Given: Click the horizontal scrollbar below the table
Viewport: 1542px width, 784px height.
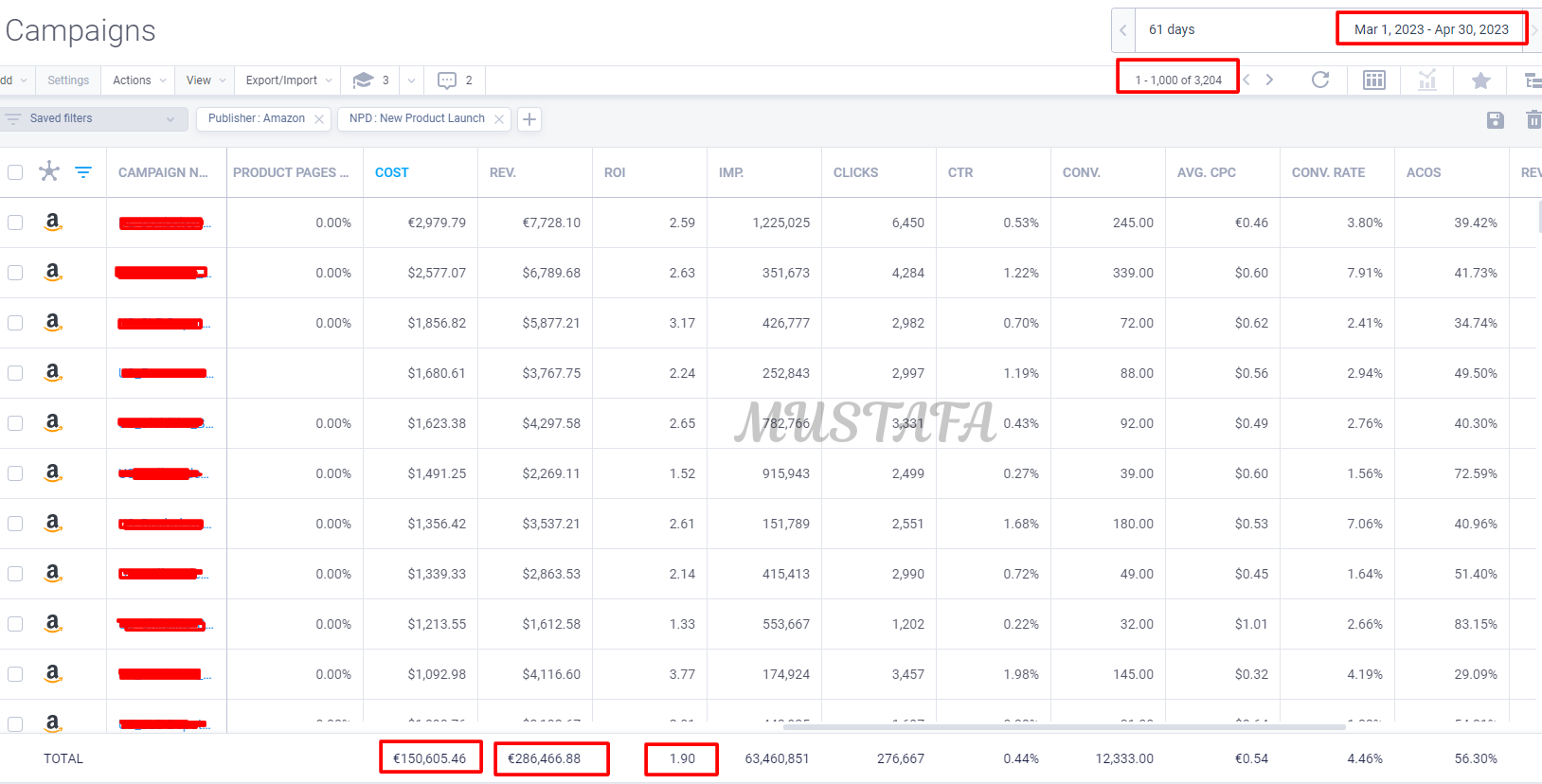Looking at the screenshot, I should [x=1064, y=727].
